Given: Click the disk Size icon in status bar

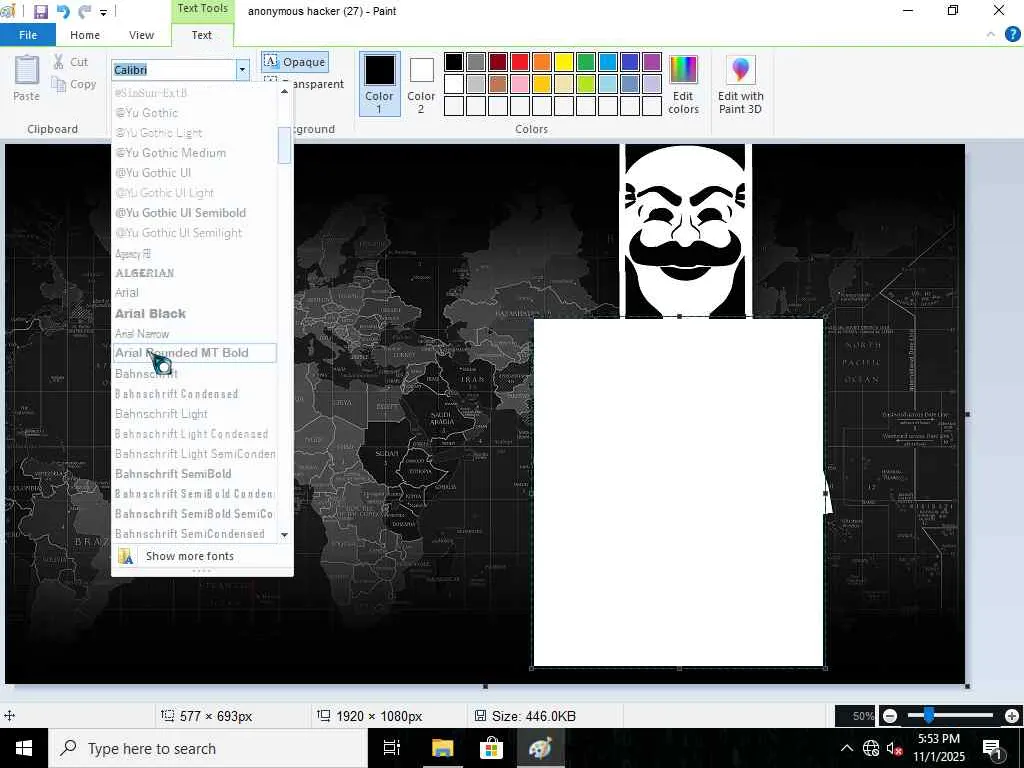Looking at the screenshot, I should pyautogui.click(x=481, y=716).
